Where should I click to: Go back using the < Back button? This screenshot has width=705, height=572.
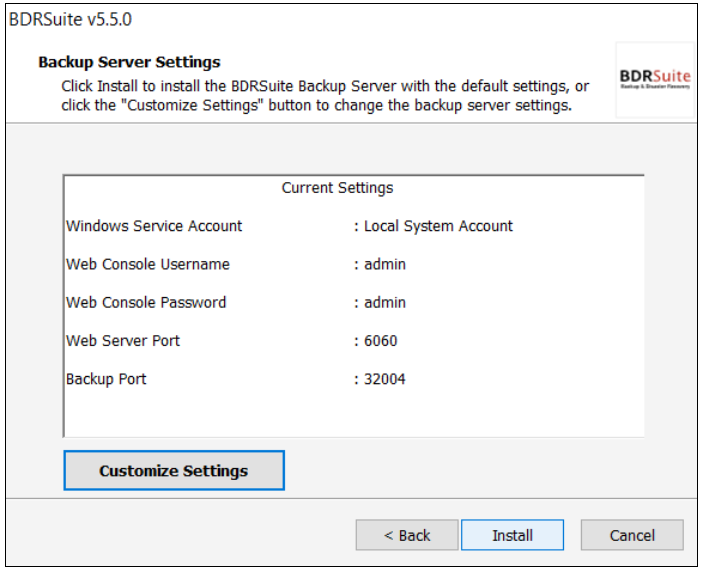coord(407,535)
